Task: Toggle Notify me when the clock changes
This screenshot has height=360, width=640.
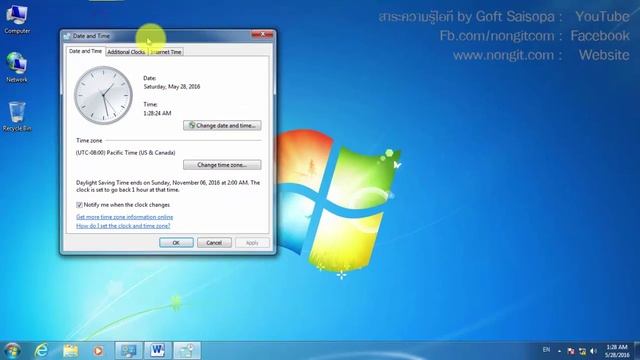Action: click(79, 205)
